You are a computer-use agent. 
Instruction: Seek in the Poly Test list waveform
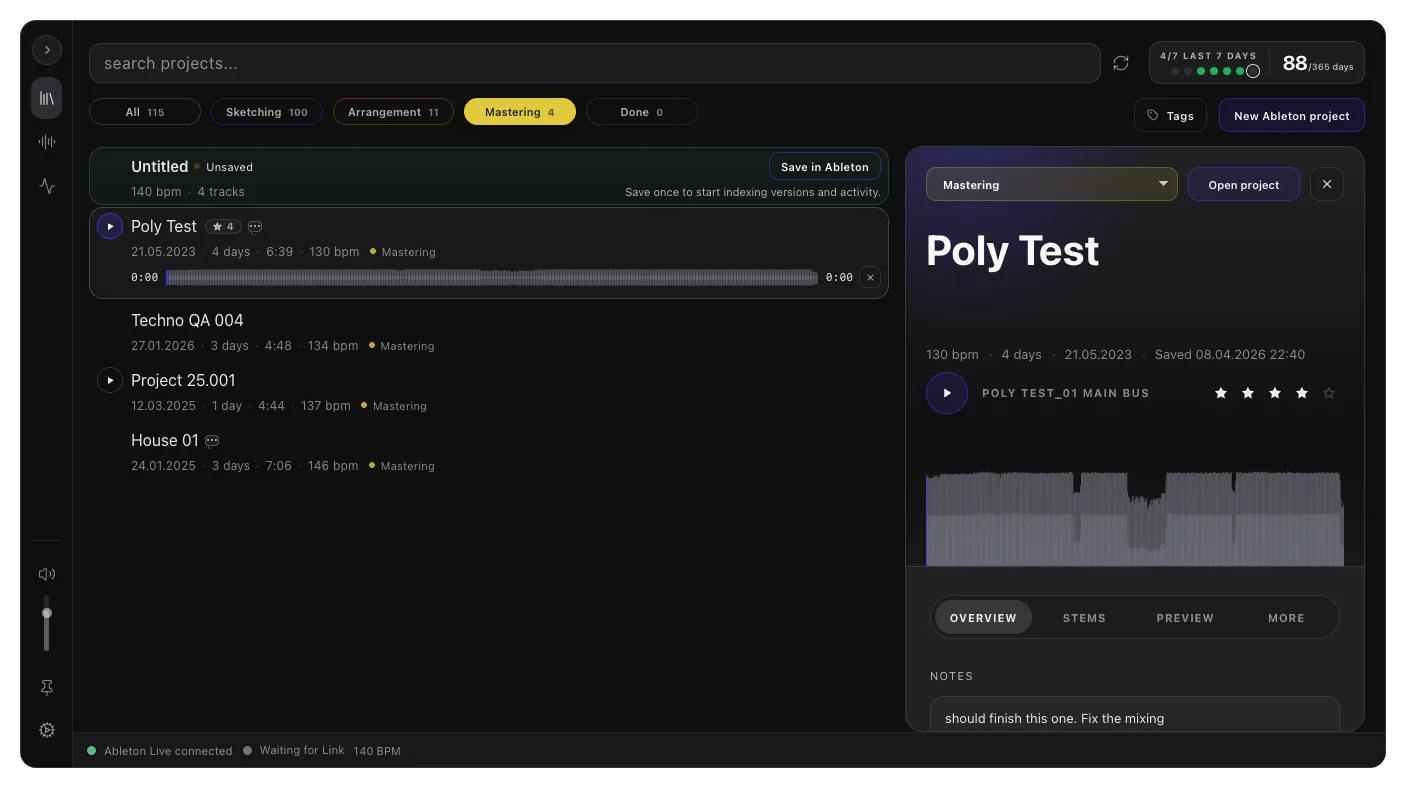pyautogui.click(x=491, y=277)
